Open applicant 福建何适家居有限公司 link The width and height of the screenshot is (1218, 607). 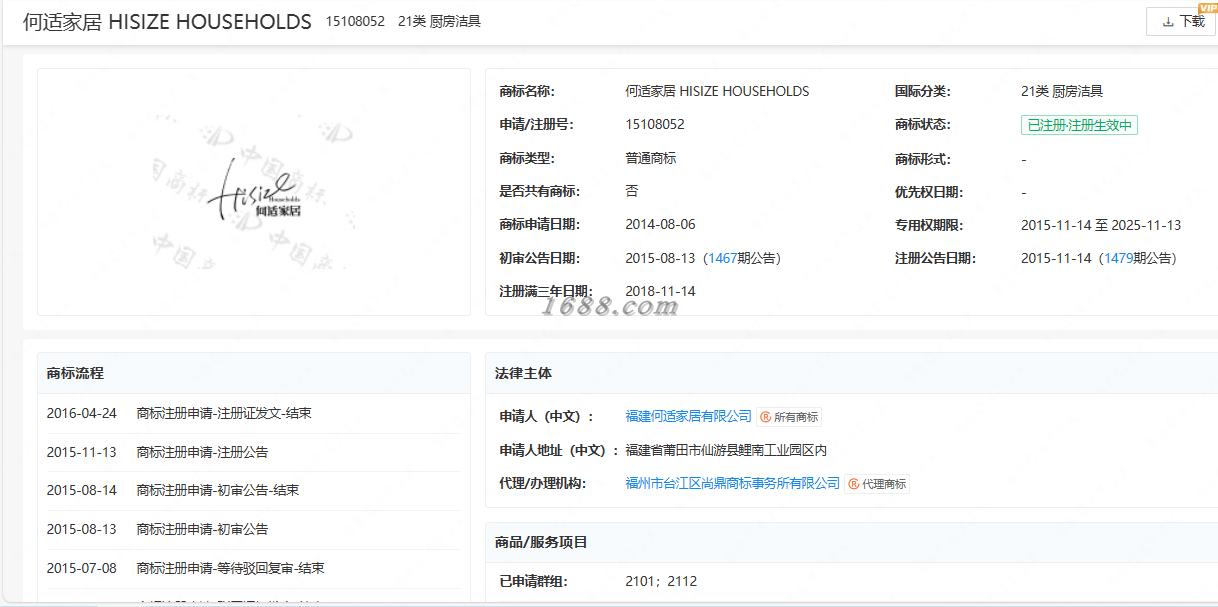(x=688, y=416)
